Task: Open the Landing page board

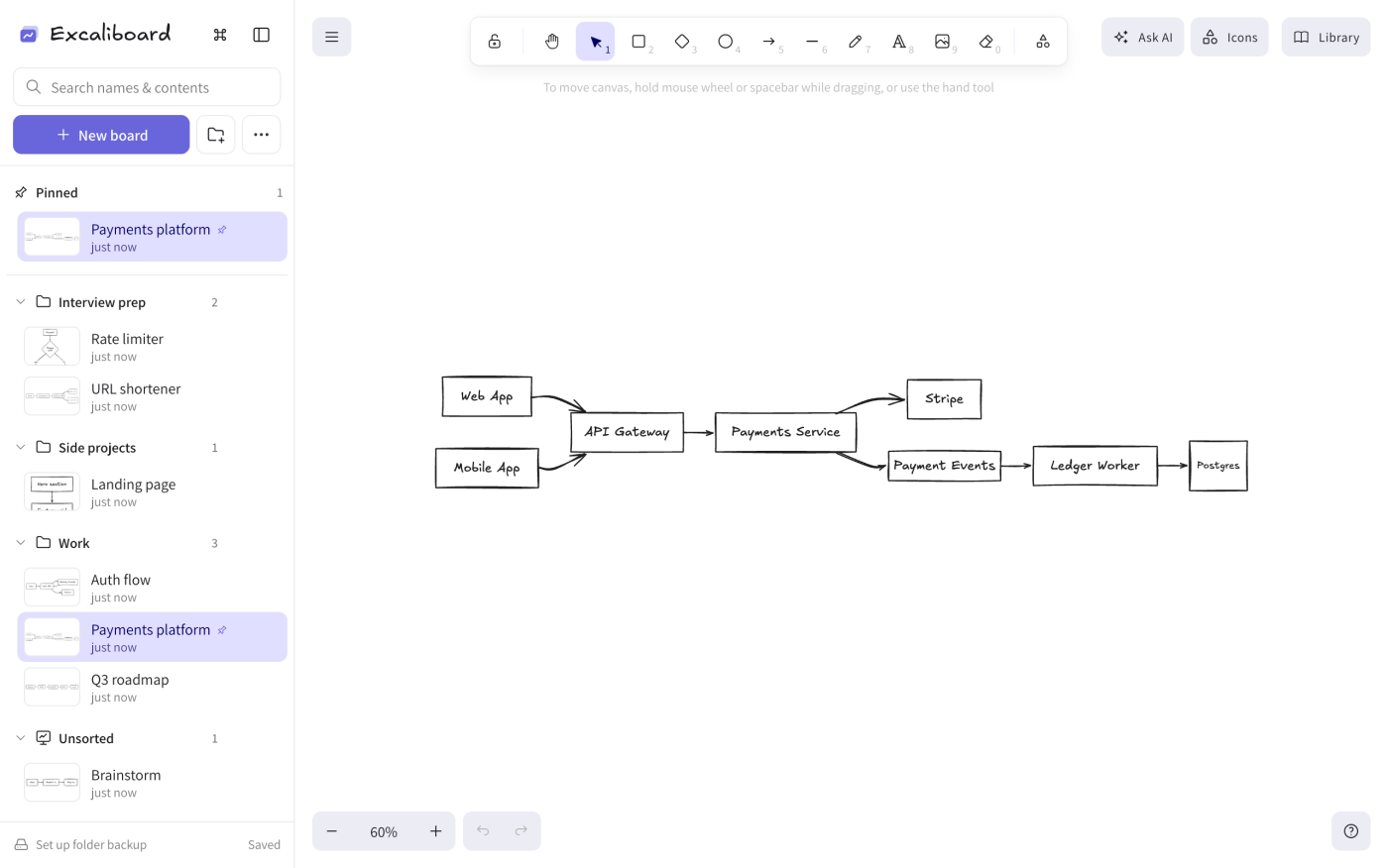Action: click(153, 492)
